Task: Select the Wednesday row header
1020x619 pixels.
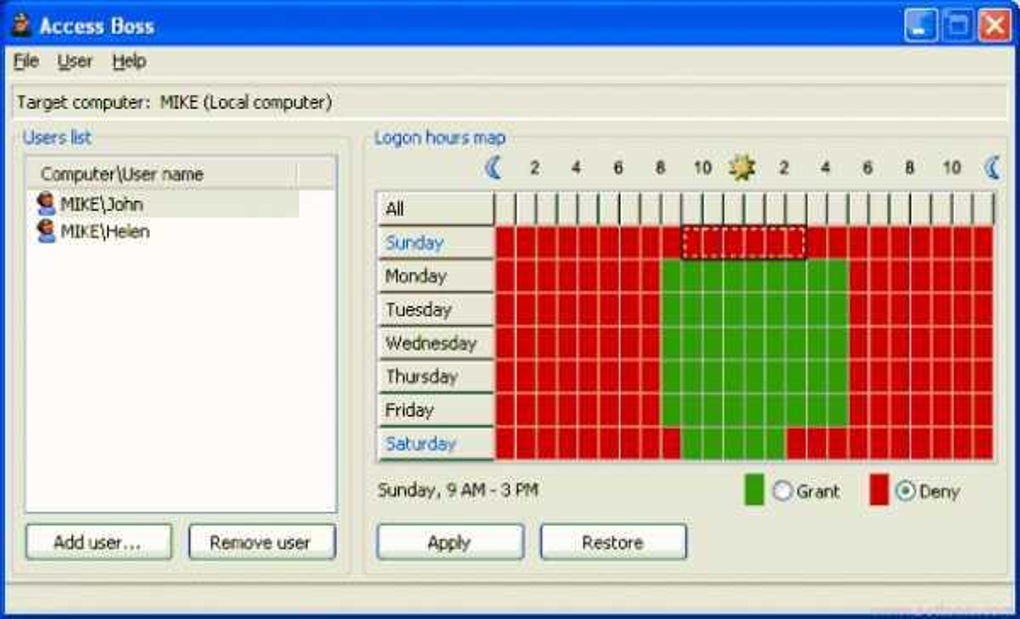Action: click(435, 343)
